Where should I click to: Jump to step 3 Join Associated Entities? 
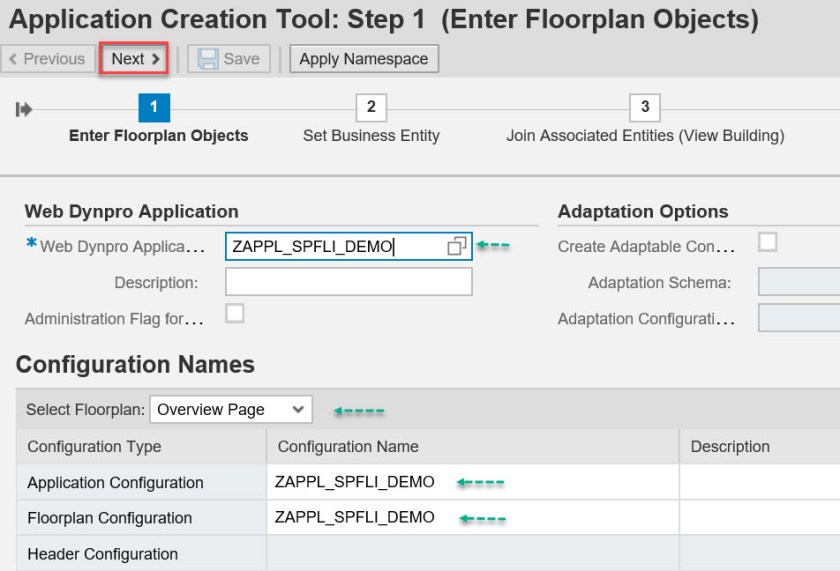coord(645,108)
